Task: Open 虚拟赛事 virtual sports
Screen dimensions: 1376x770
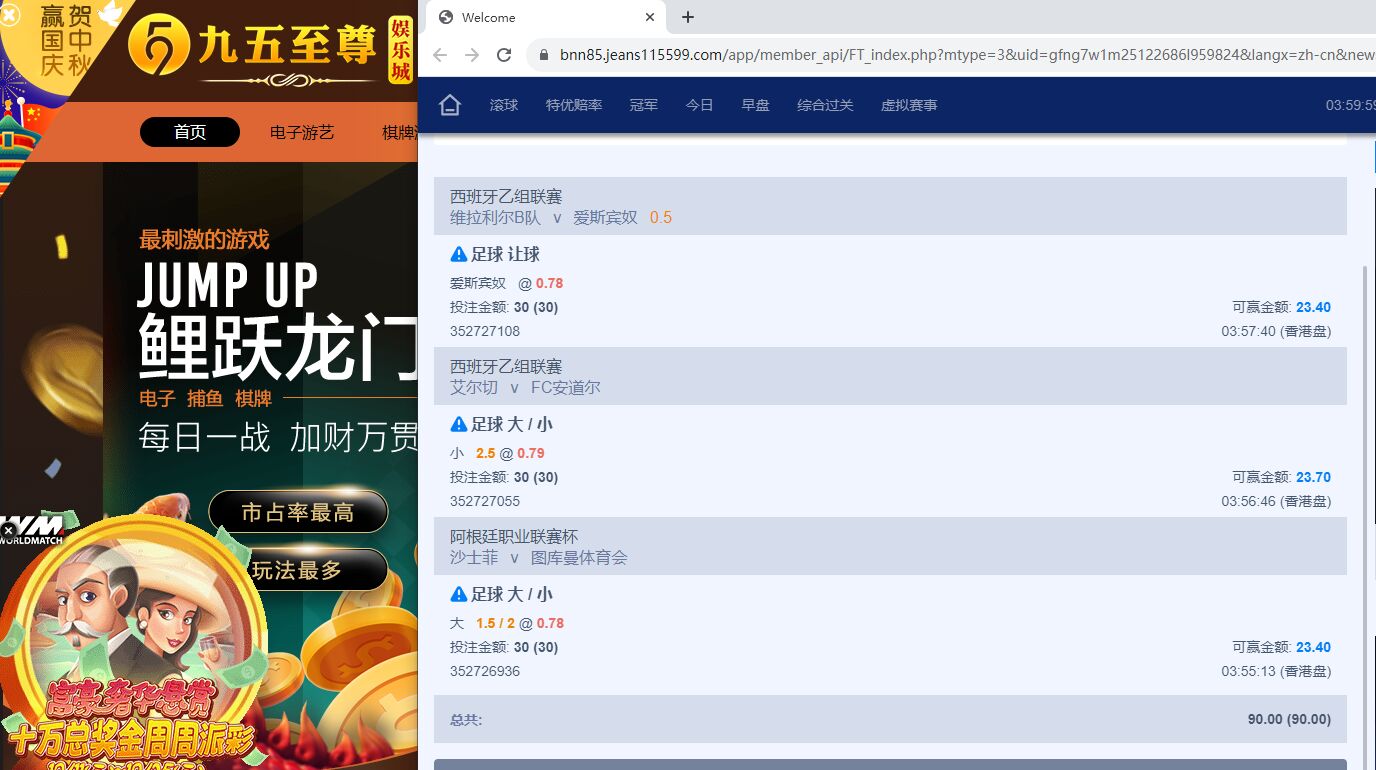Action: pyautogui.click(x=909, y=105)
